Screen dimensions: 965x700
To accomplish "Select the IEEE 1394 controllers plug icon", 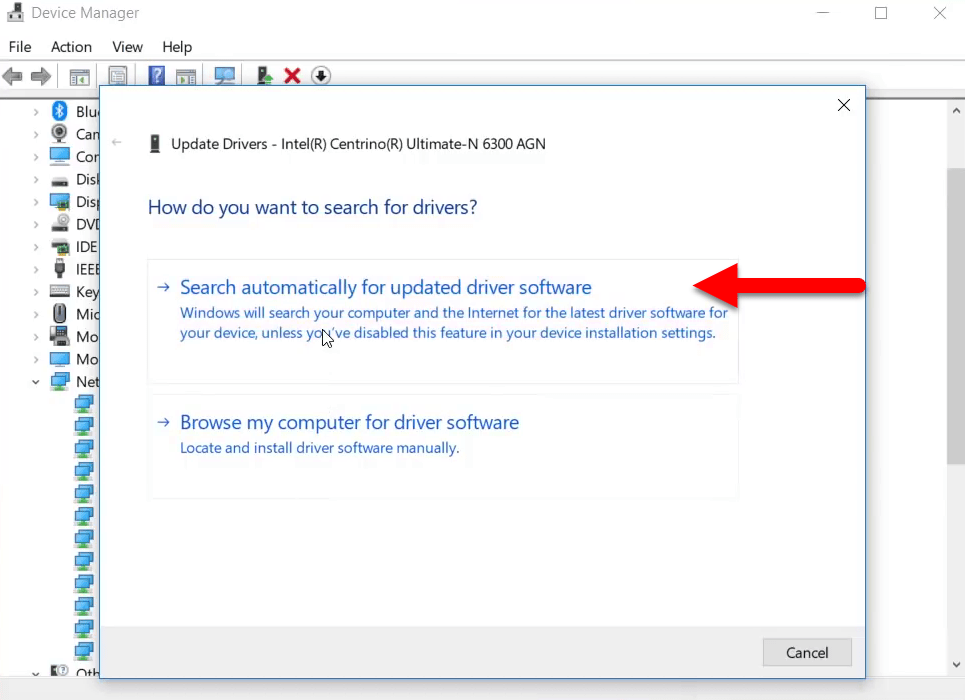I will point(60,268).
